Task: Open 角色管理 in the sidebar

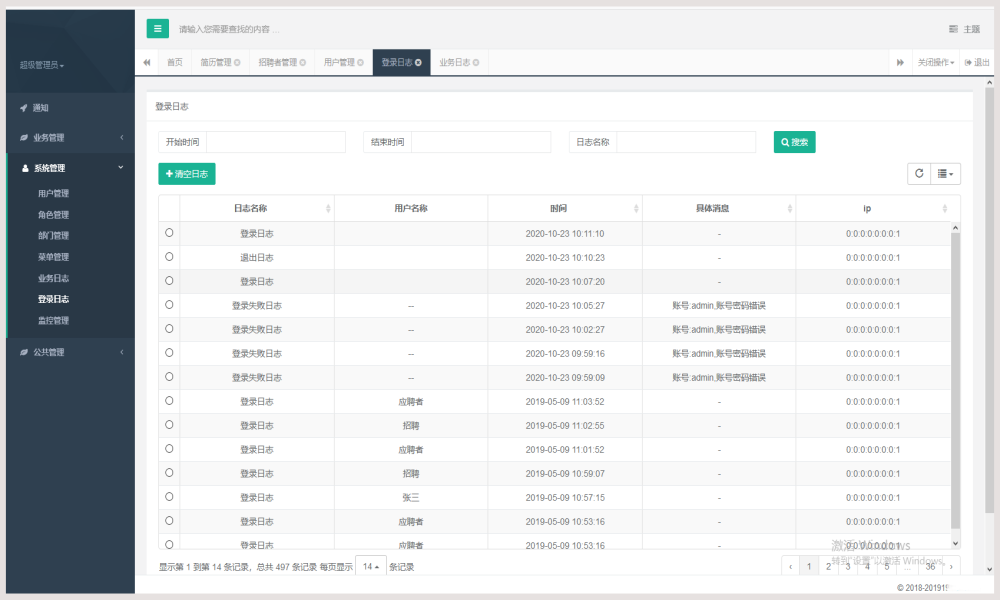Action: [54, 215]
